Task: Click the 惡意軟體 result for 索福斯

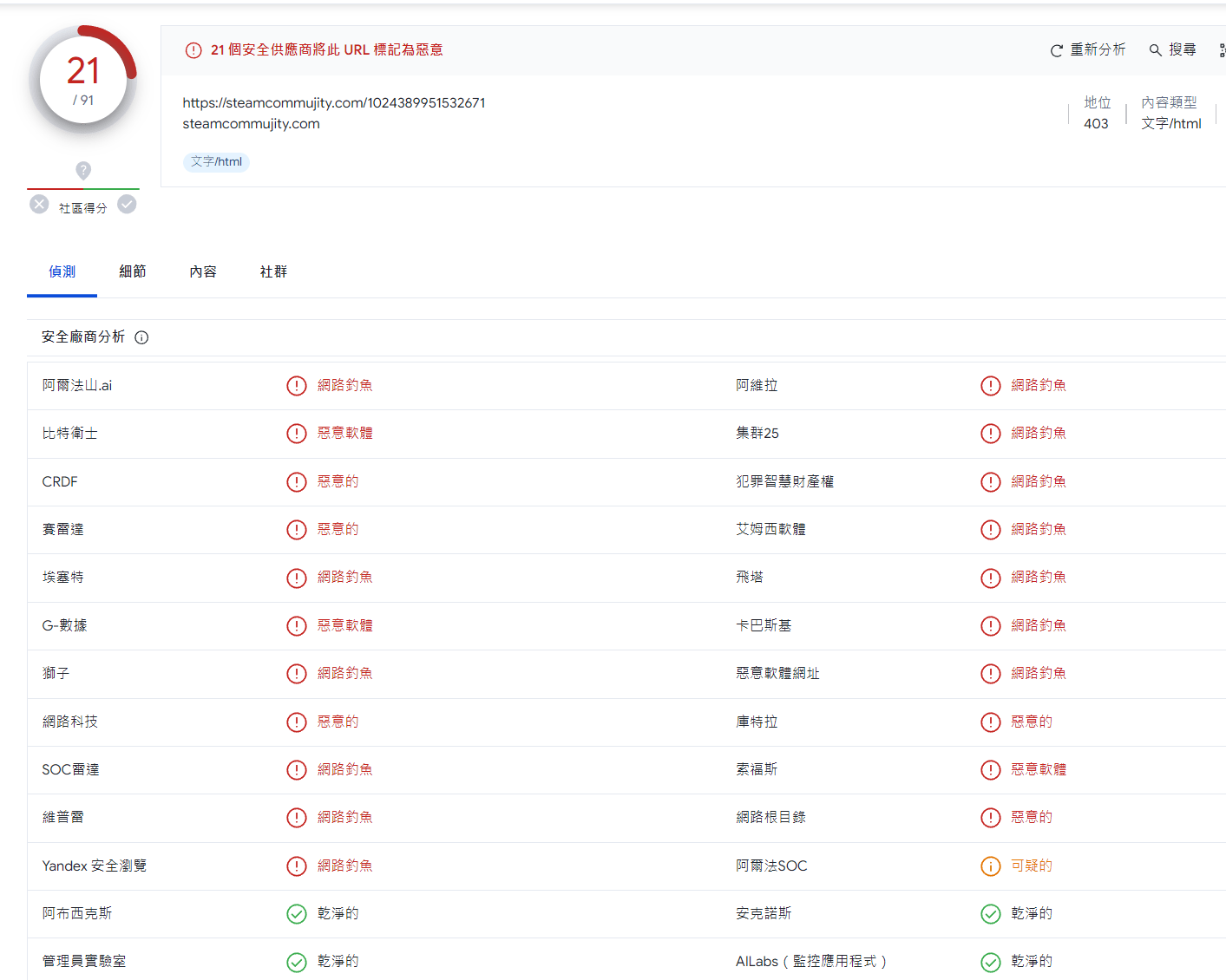Action: pyautogui.click(x=1038, y=769)
